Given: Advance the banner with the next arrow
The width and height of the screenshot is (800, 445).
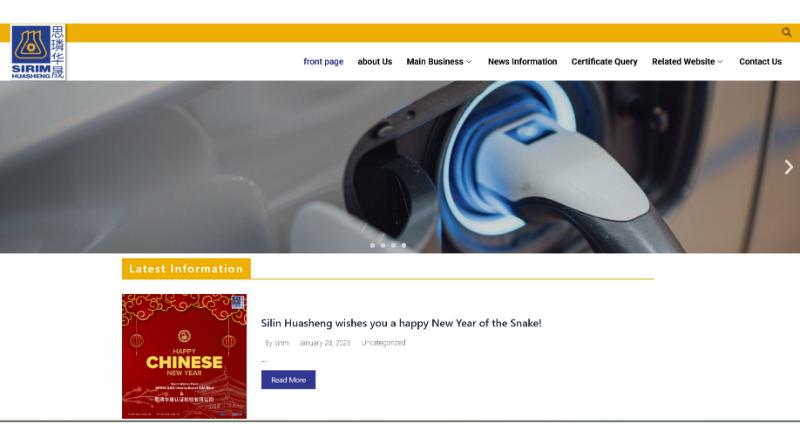Looking at the screenshot, I should (788, 167).
